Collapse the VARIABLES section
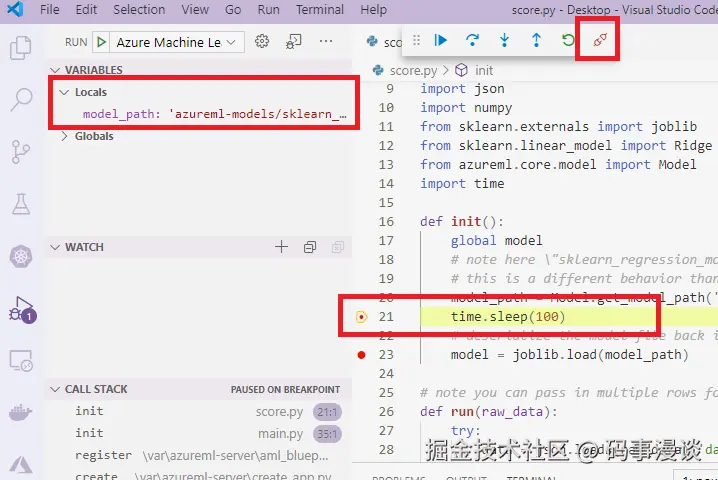Image resolution: width=718 pixels, height=480 pixels. 55,70
